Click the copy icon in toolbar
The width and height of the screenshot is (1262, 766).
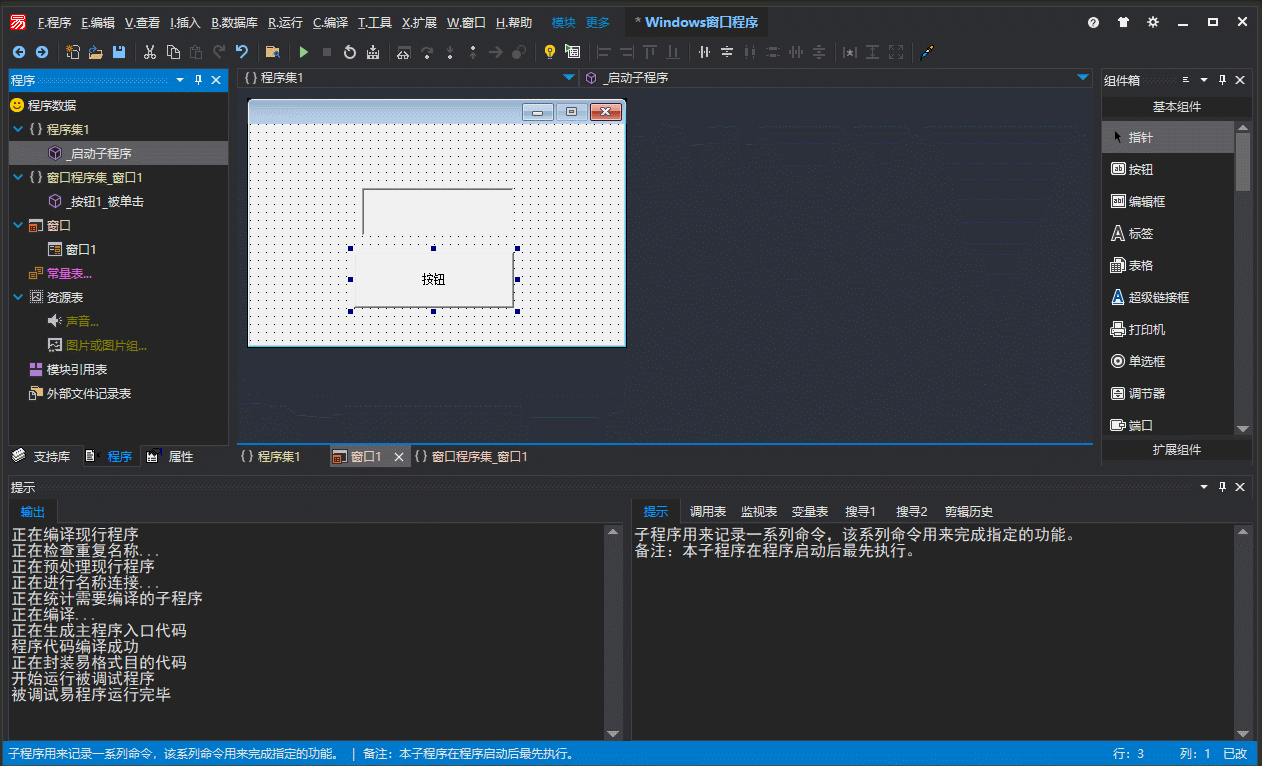[173, 52]
